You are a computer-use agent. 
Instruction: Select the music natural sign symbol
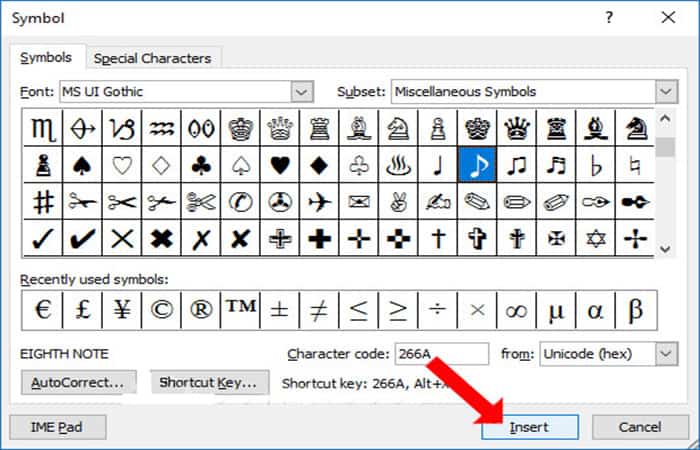pos(635,165)
